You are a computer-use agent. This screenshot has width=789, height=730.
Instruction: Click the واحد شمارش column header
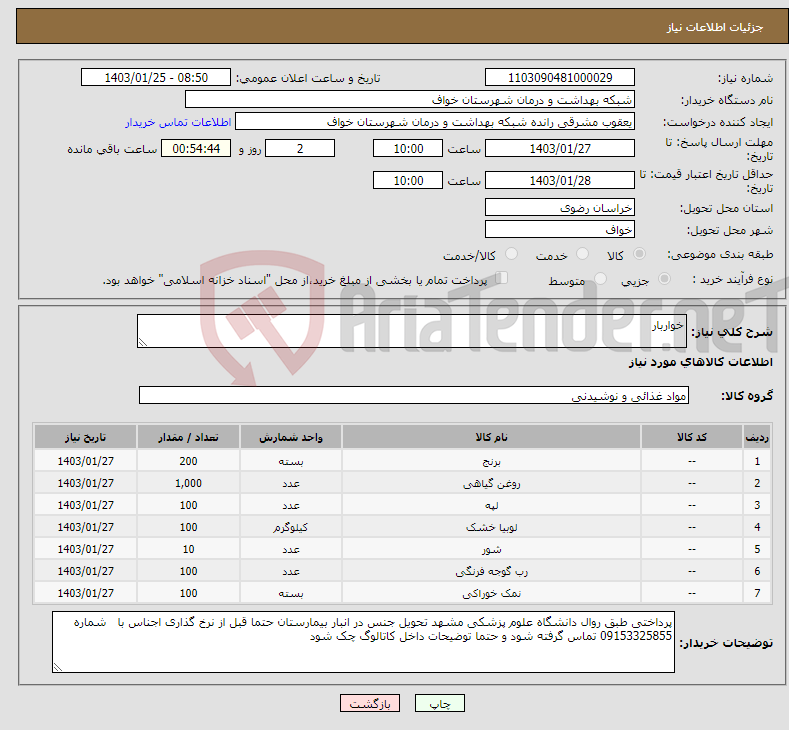291,437
